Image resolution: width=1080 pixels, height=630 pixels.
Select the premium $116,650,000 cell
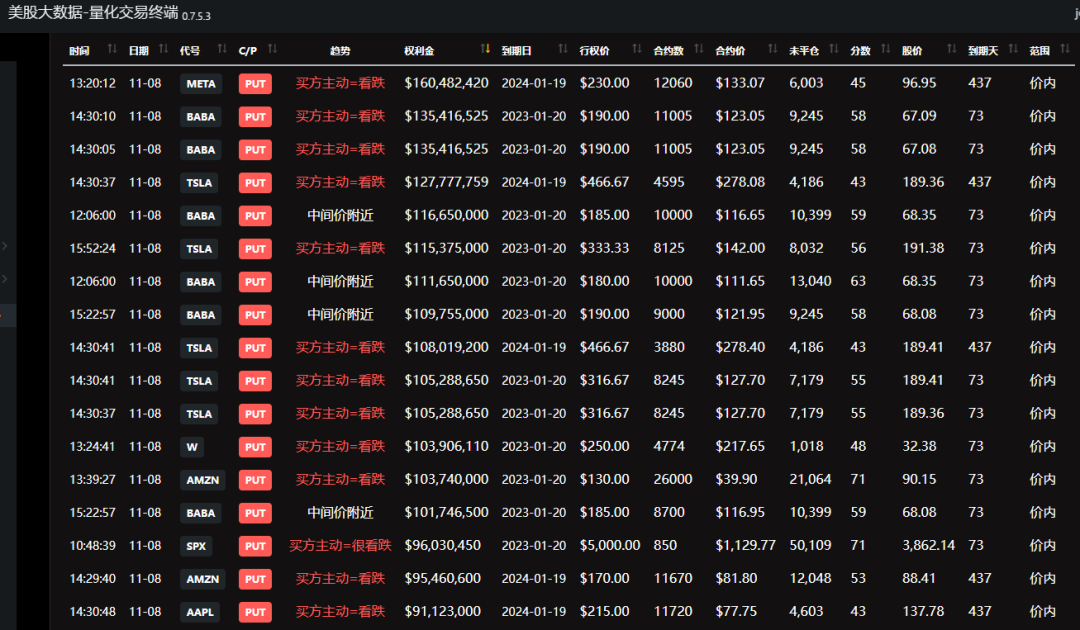point(446,216)
